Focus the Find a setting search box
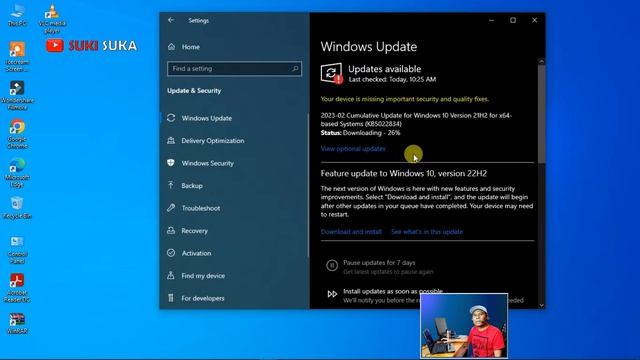Screen dimensions: 640x360 tap(234, 69)
